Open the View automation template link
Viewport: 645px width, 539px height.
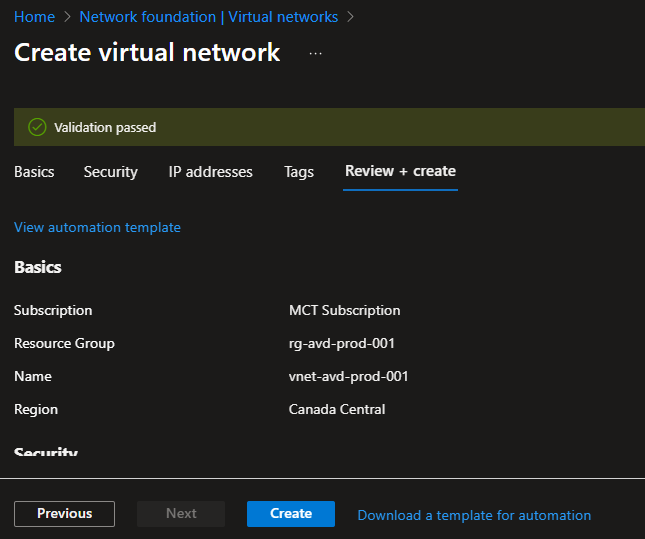coord(97,227)
